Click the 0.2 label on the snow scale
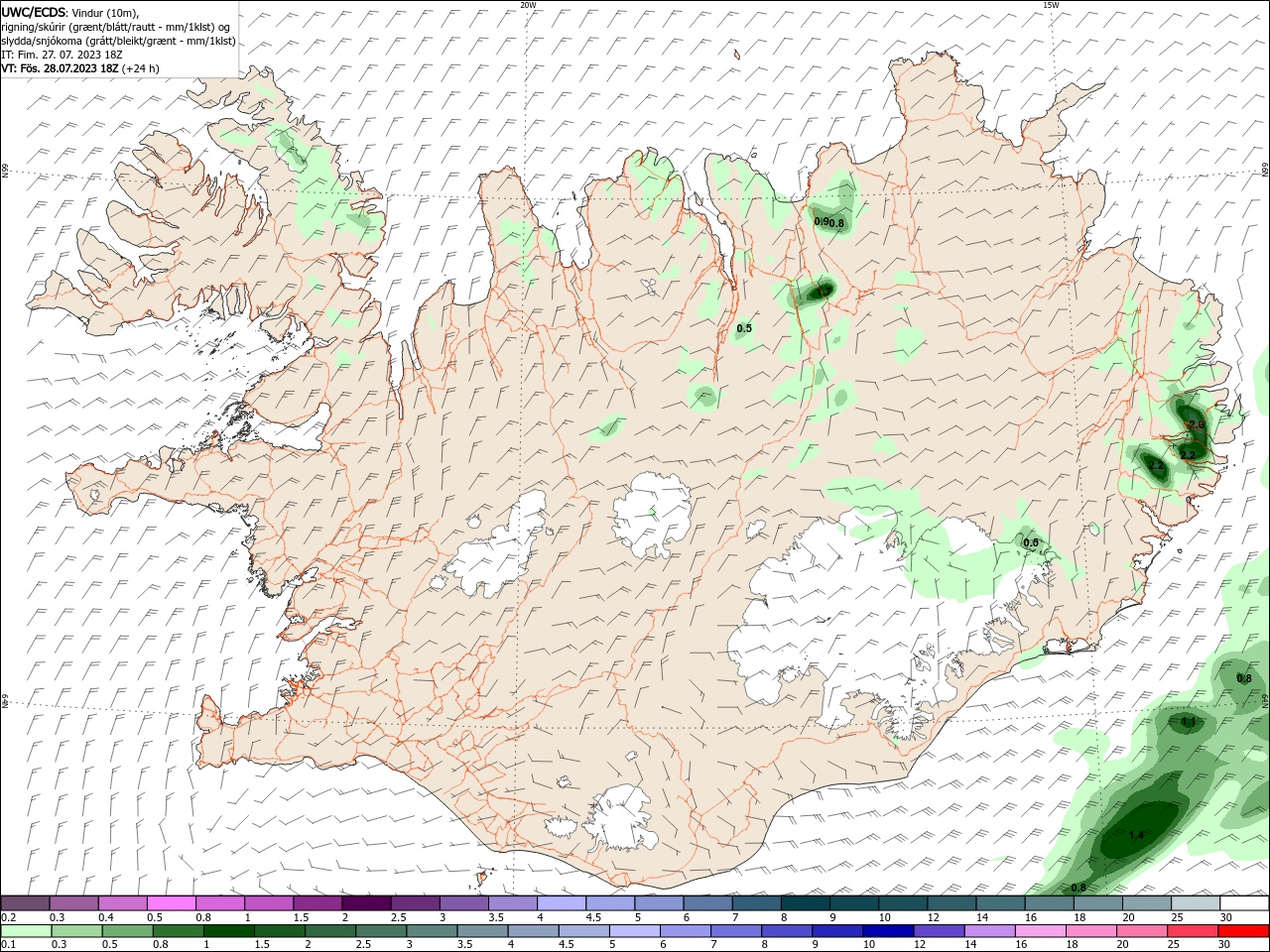The image size is (1270, 952). point(8,917)
